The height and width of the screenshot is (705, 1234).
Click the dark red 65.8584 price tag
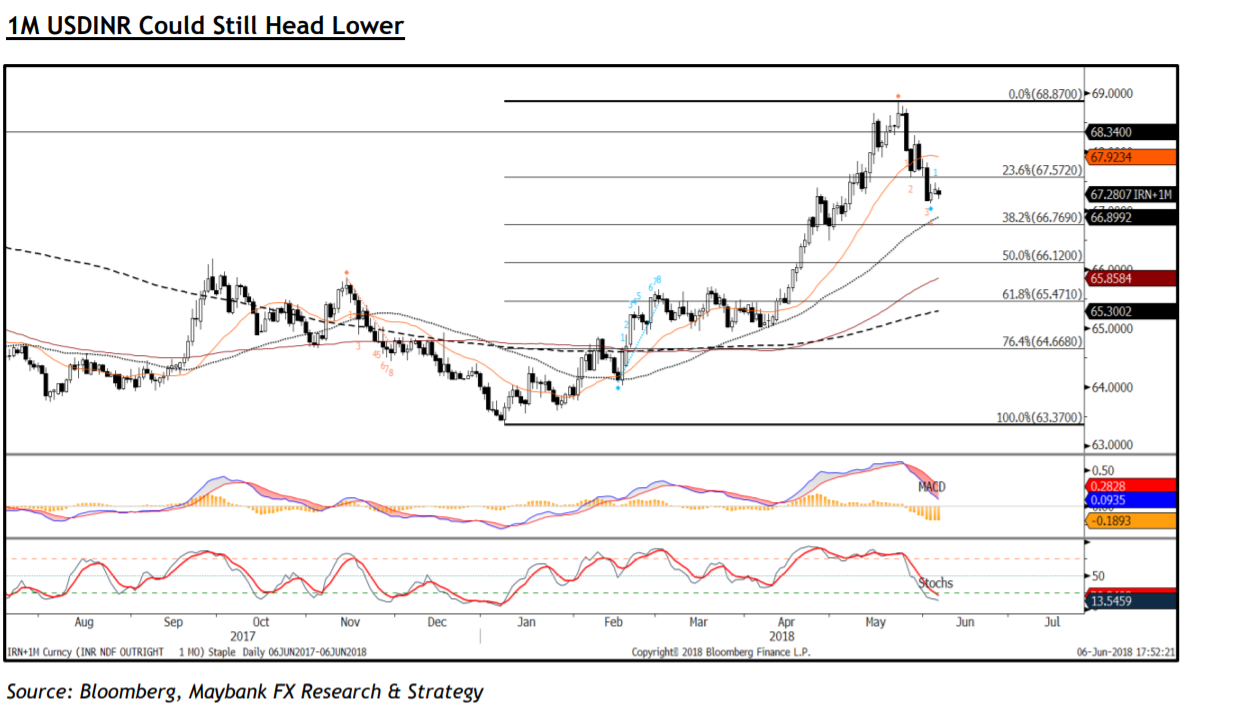click(1131, 278)
